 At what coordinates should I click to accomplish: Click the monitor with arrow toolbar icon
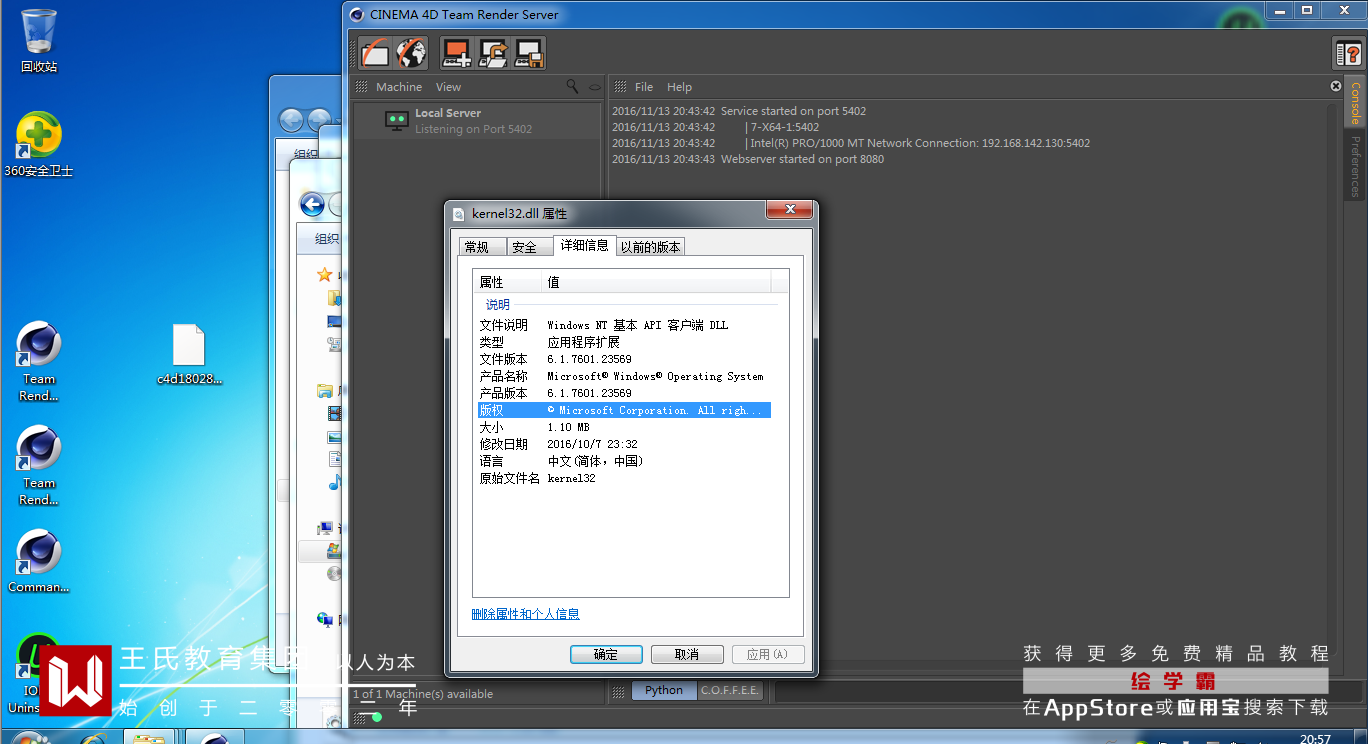(493, 53)
